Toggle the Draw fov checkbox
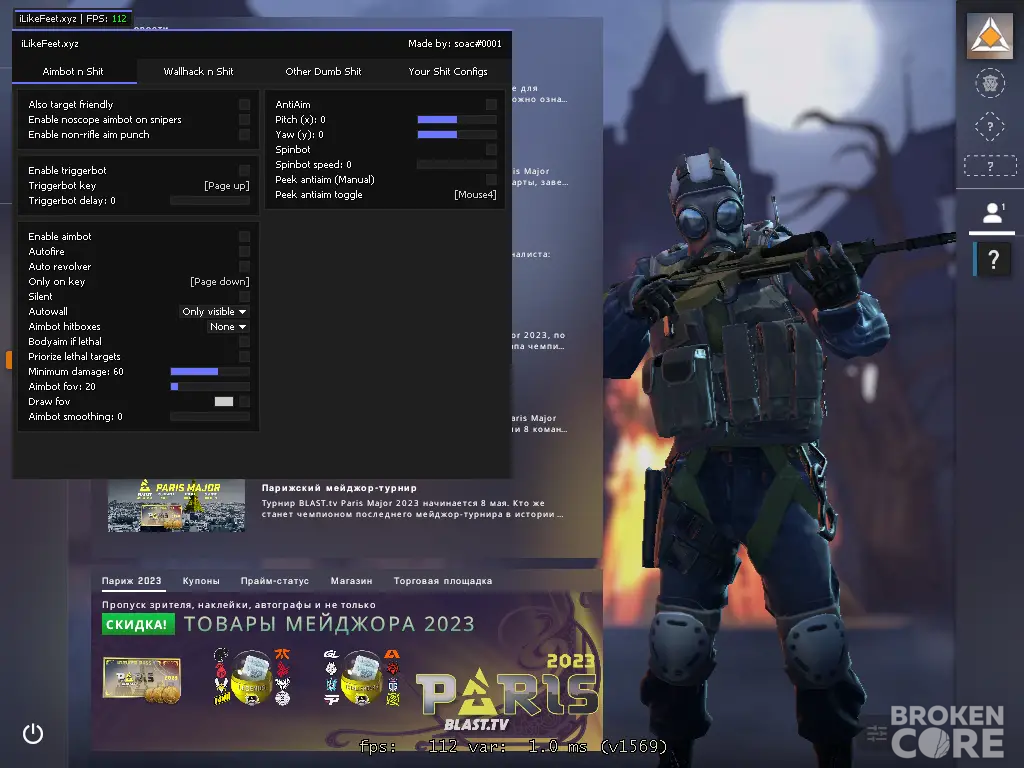 [244, 402]
